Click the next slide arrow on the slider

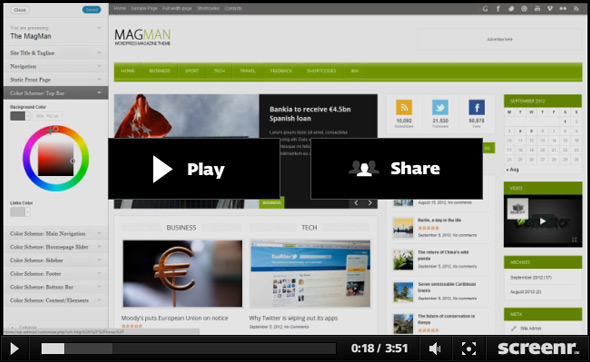coord(370,203)
